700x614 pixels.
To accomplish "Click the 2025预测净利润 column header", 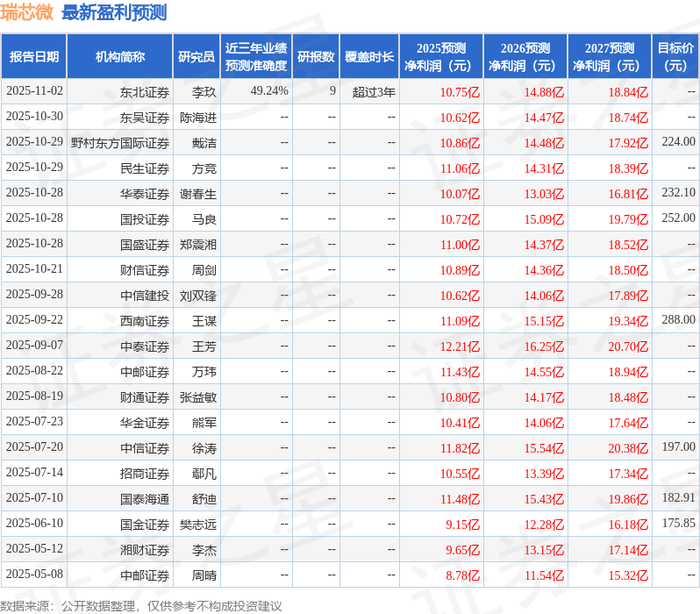I will coord(441,57).
